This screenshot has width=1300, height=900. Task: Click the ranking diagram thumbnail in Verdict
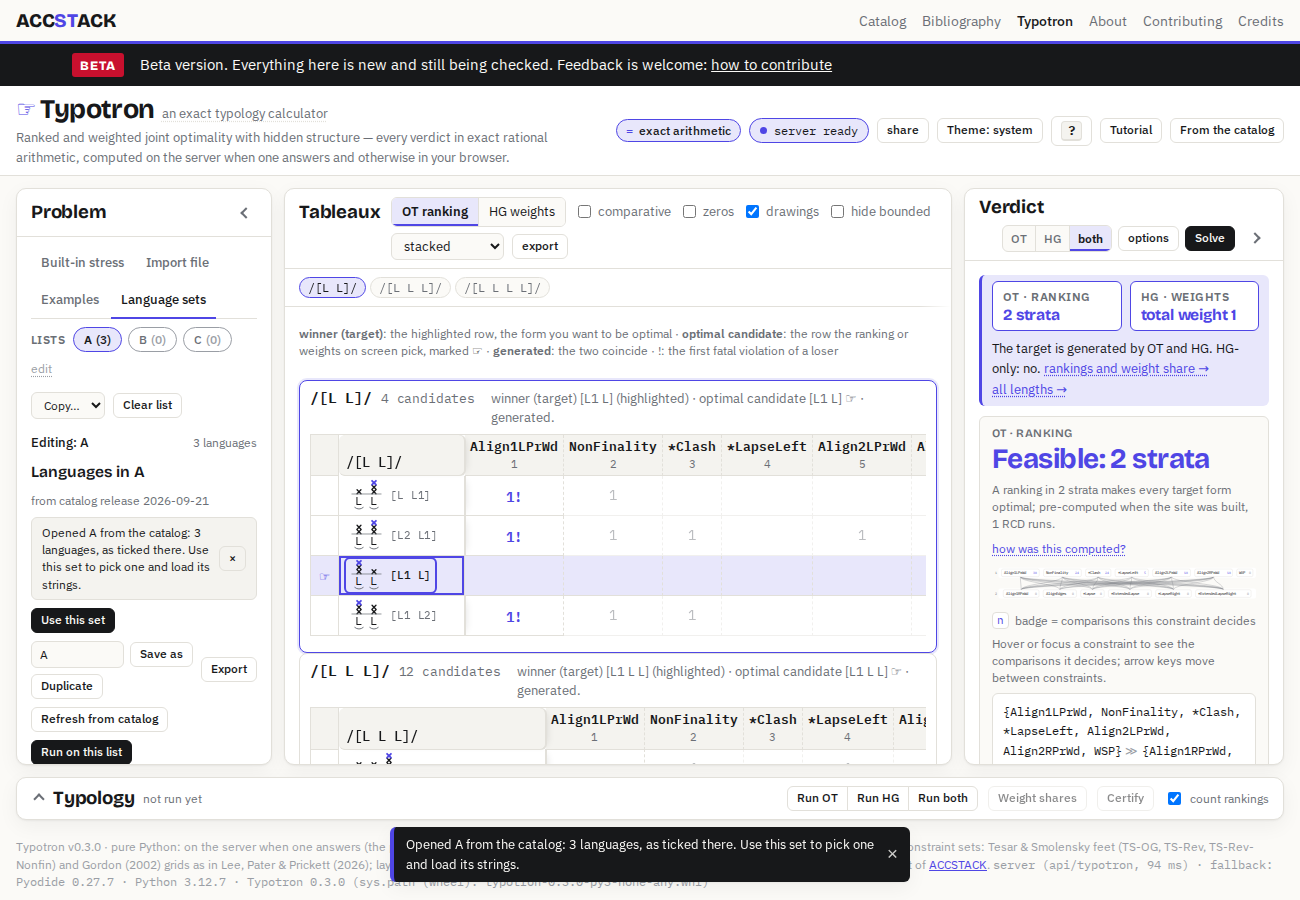click(x=1123, y=583)
